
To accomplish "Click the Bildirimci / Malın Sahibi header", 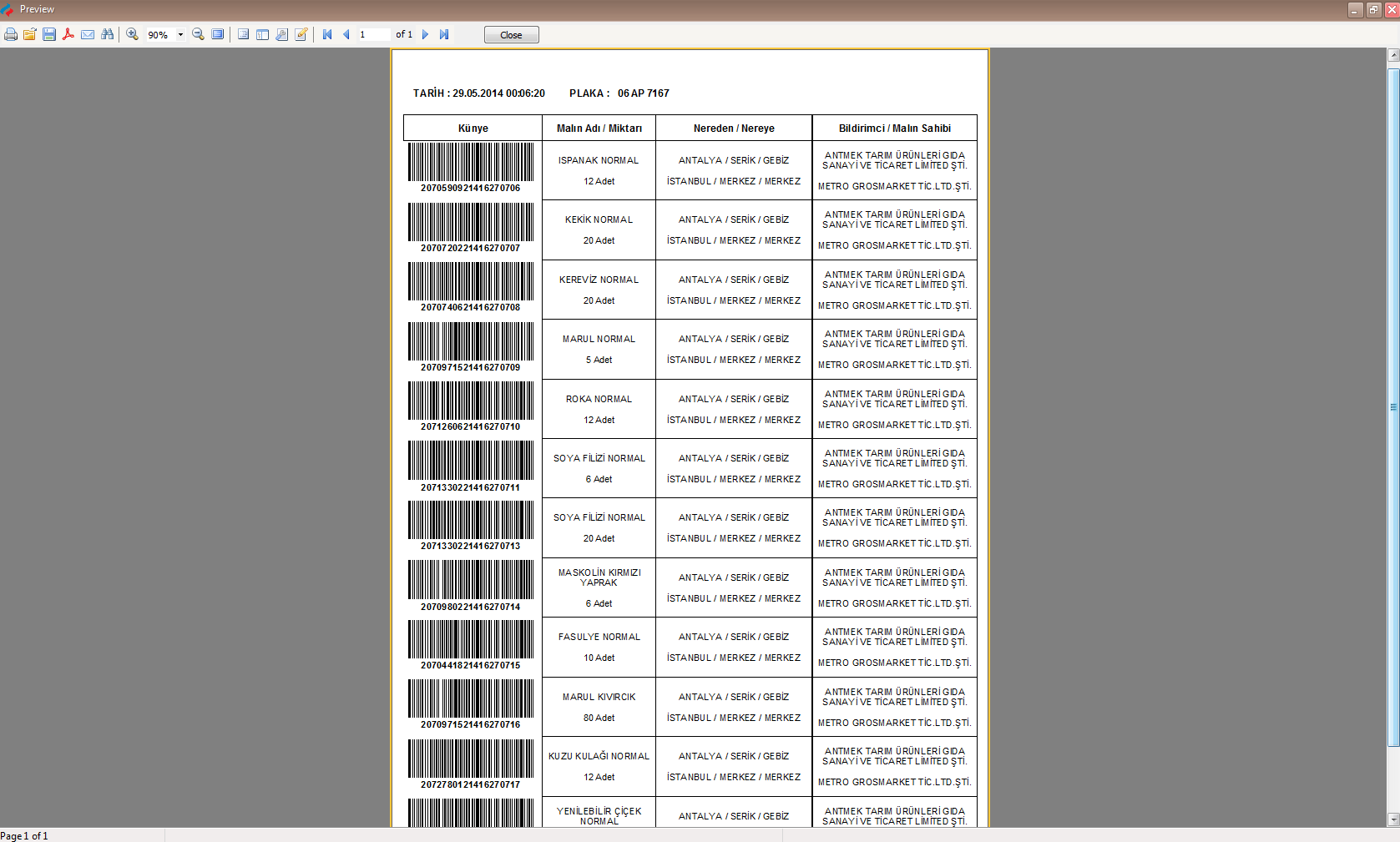I will pos(894,128).
